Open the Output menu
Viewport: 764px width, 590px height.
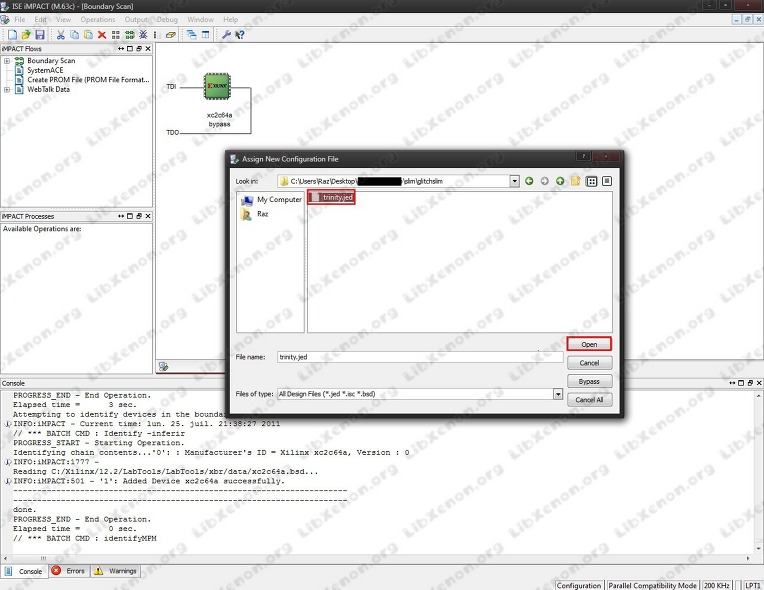click(x=136, y=19)
